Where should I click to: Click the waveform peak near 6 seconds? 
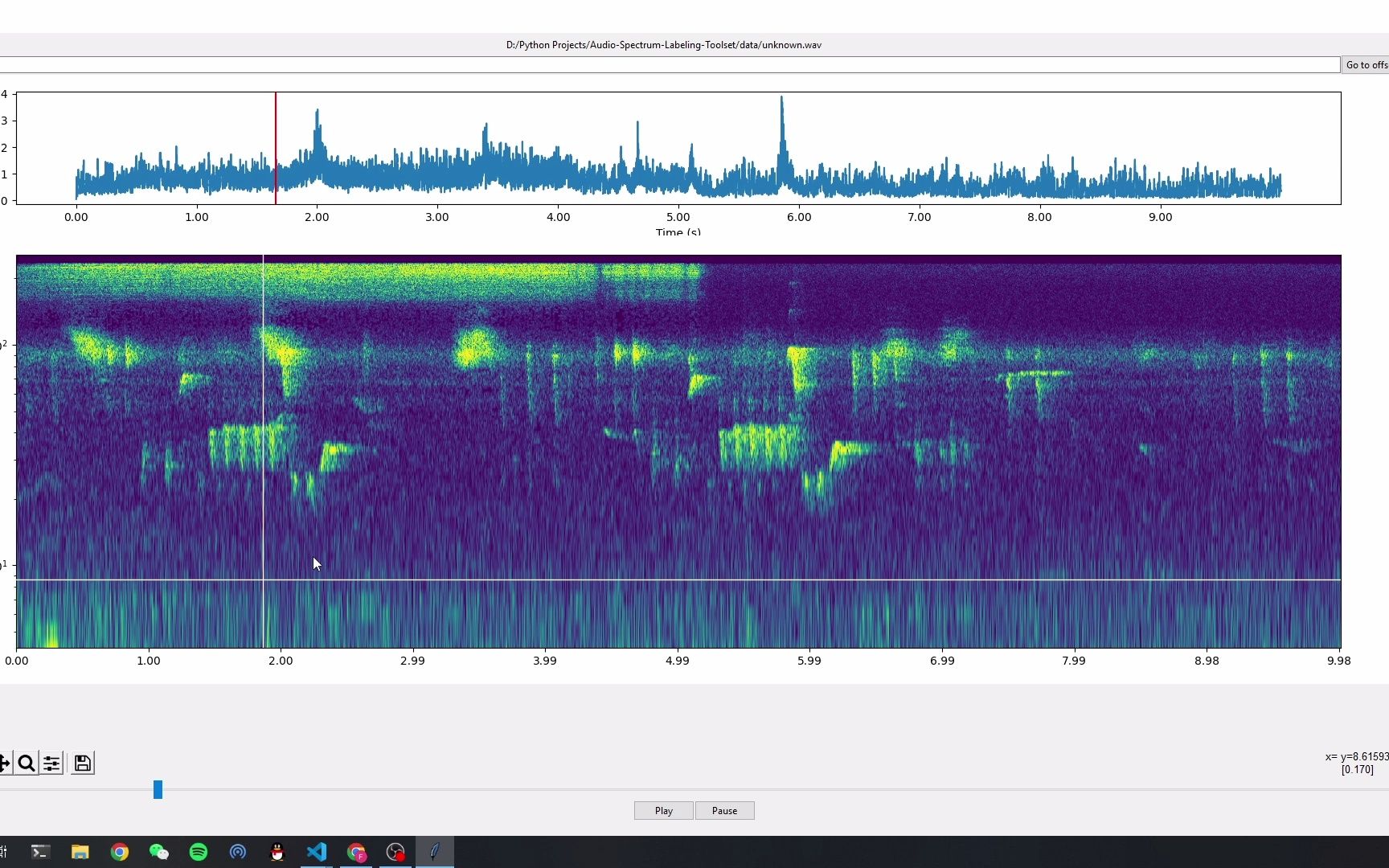(781, 121)
